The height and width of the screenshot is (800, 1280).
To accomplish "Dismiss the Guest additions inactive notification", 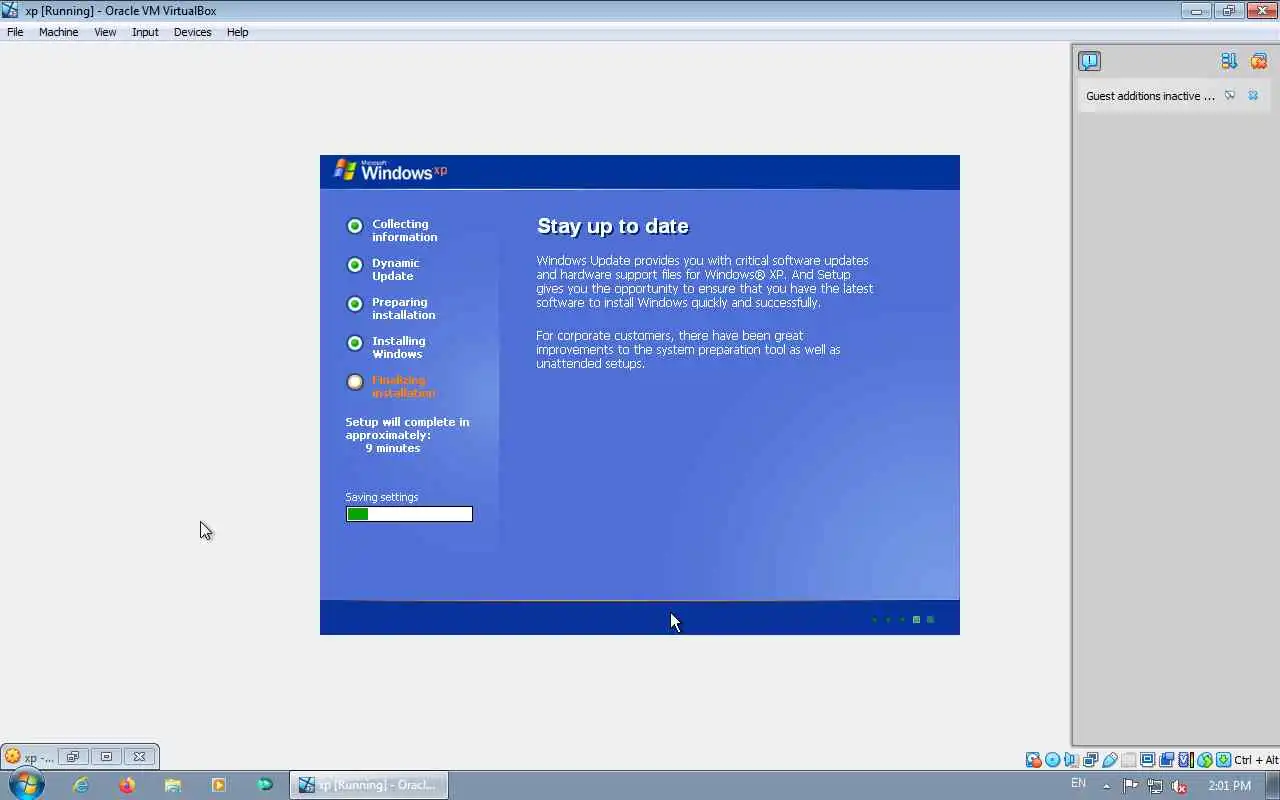I will pyautogui.click(x=1253, y=96).
